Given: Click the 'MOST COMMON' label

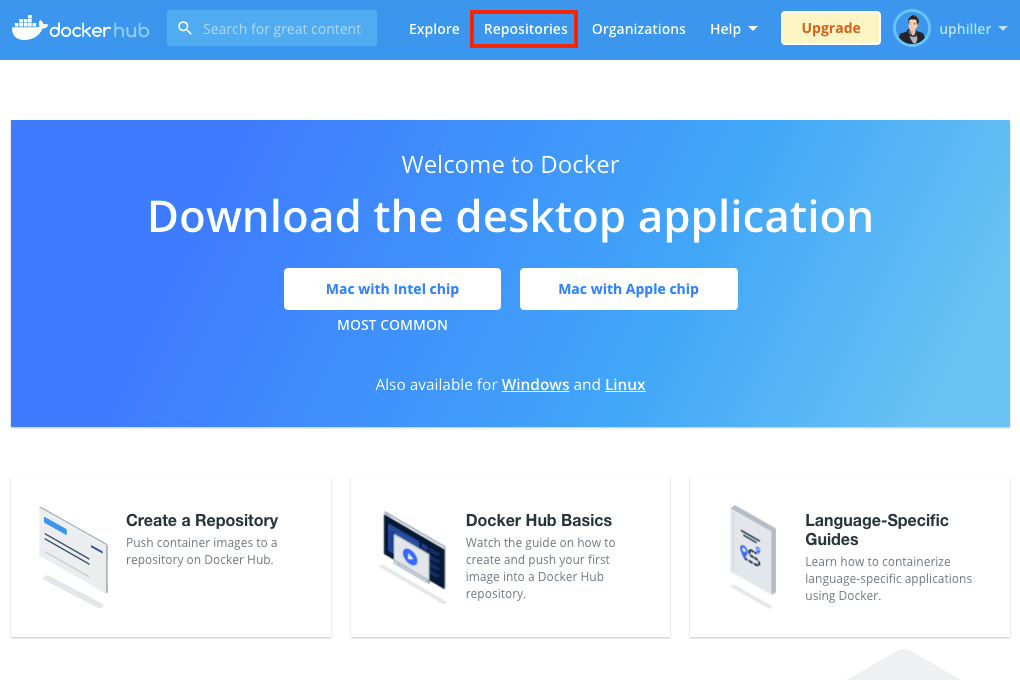Looking at the screenshot, I should coord(392,325).
